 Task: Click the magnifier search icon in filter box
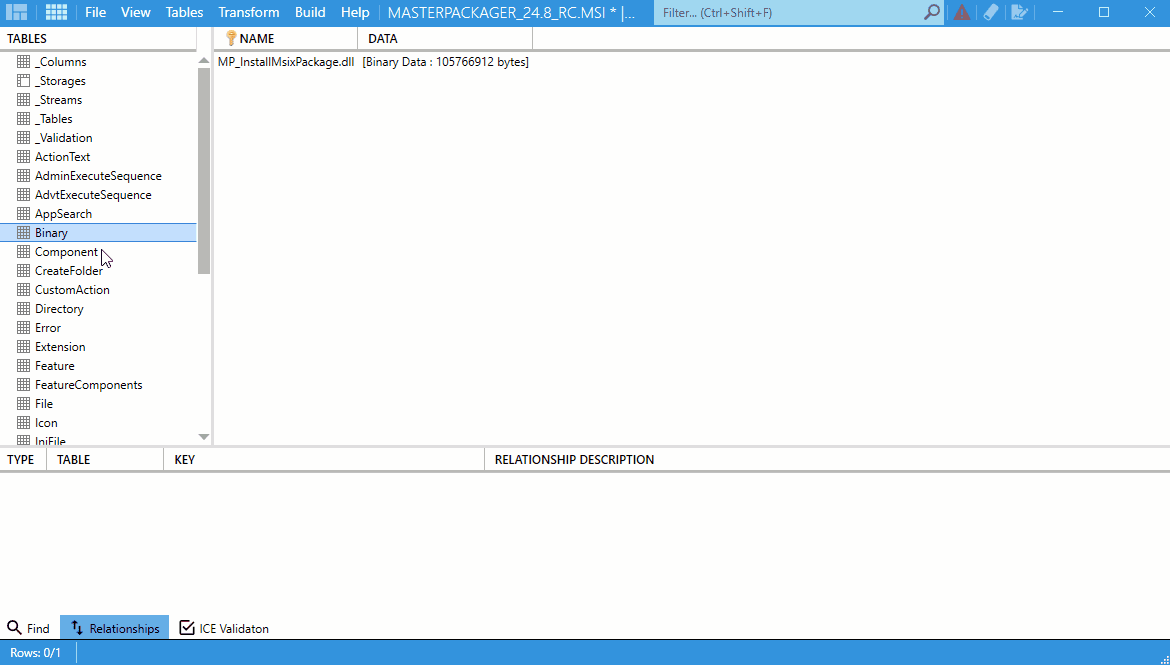point(931,12)
